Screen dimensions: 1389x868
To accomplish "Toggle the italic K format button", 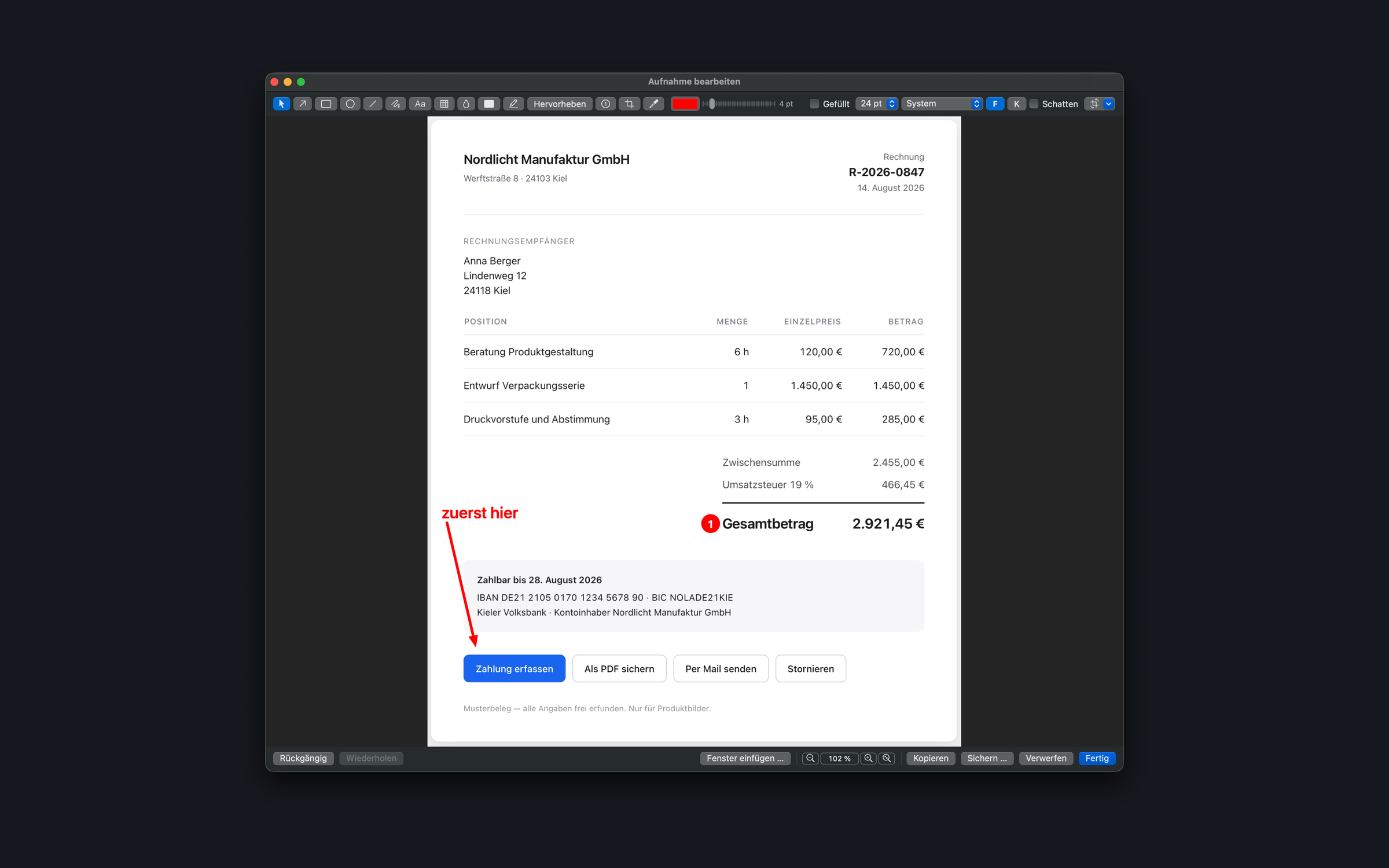I will pyautogui.click(x=1016, y=104).
